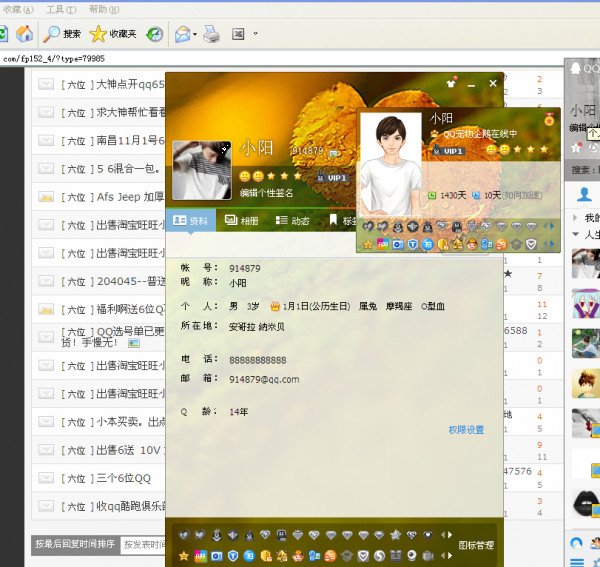This screenshot has height=567, width=600.
Task: Click the blue camera icon in profile bottom bar
Action: point(217,556)
